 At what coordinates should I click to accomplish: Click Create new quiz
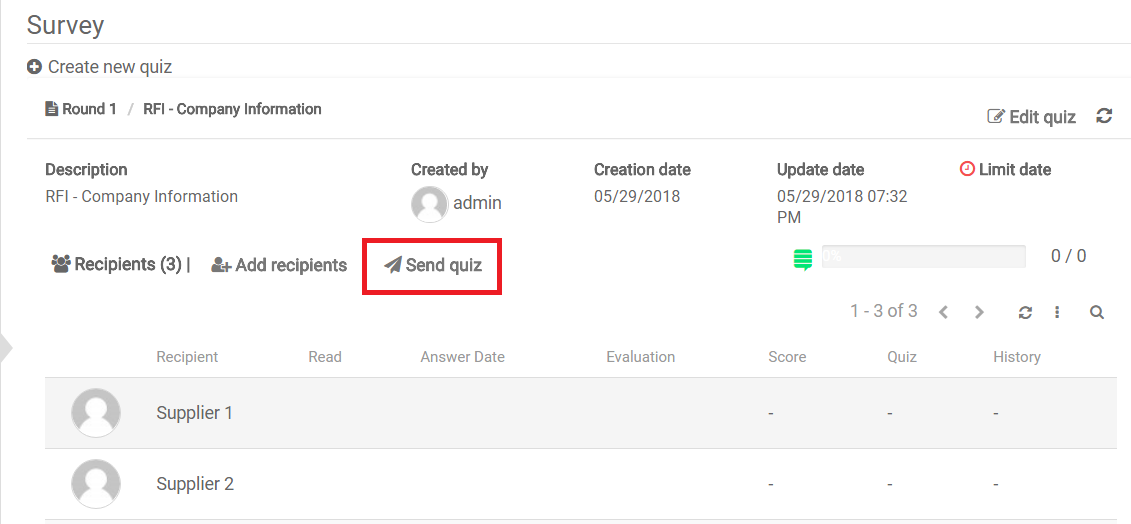tap(100, 67)
